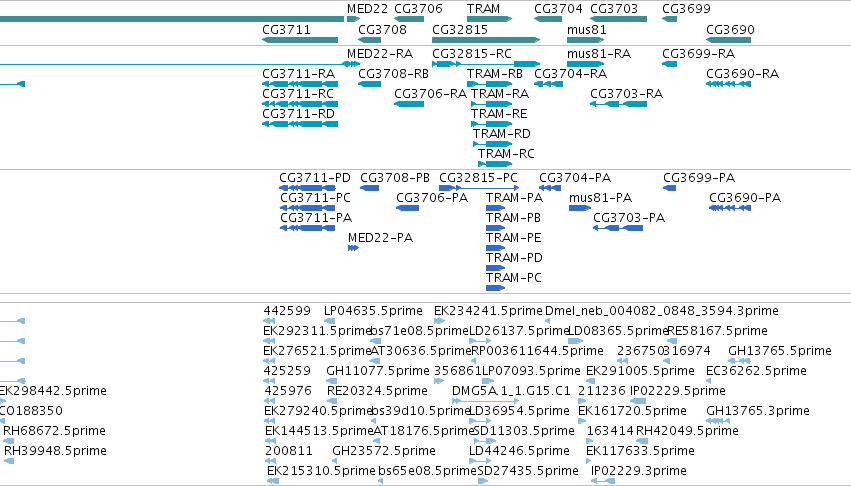This screenshot has width=851, height=486.
Task: Click EST GH13765.5prime
Action: (779, 351)
